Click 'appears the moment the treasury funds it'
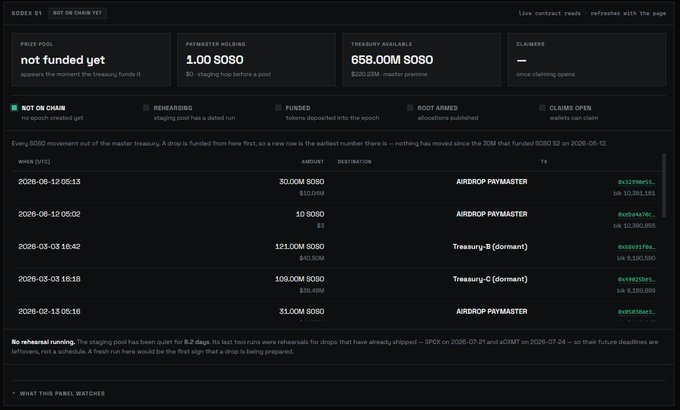 [81, 75]
